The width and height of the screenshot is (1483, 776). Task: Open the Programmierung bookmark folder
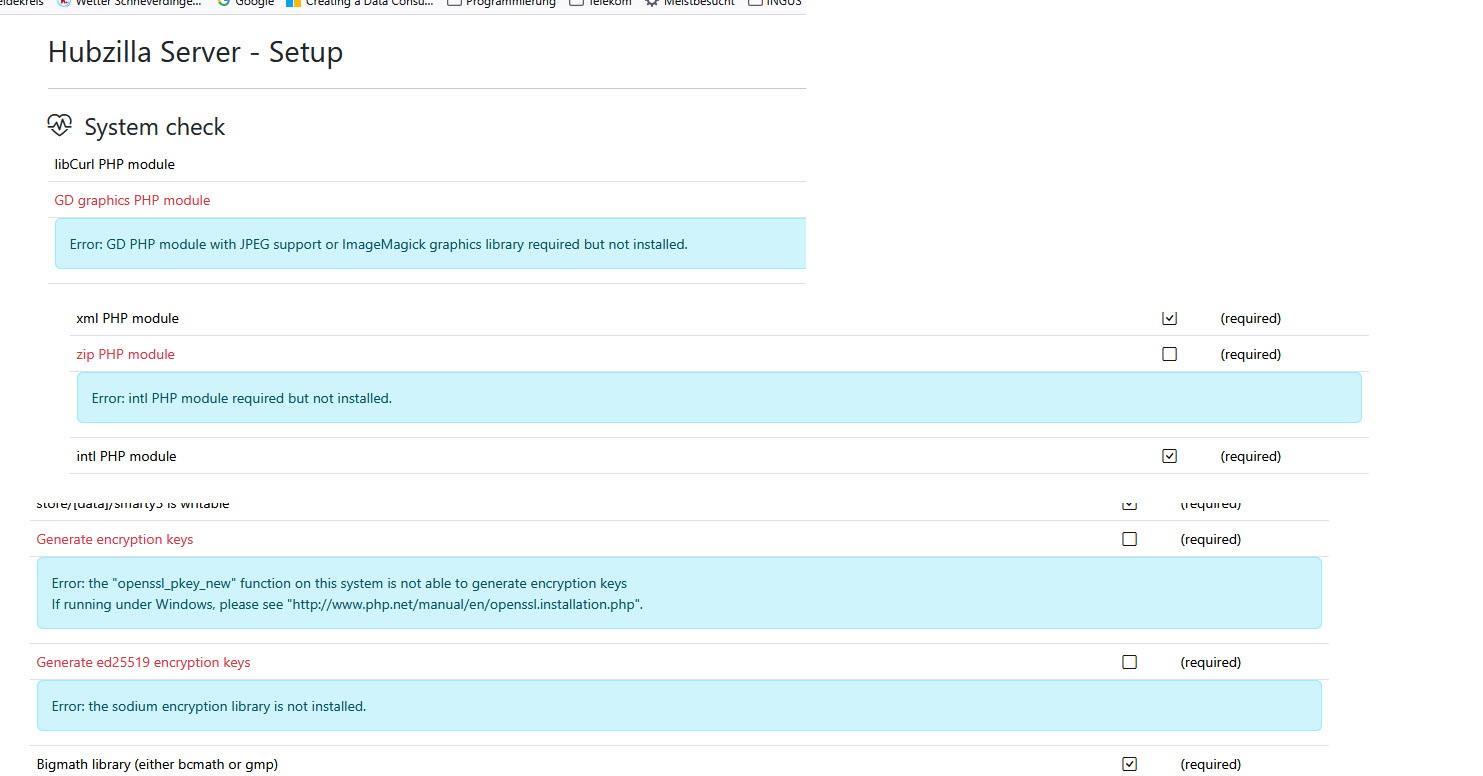501,3
